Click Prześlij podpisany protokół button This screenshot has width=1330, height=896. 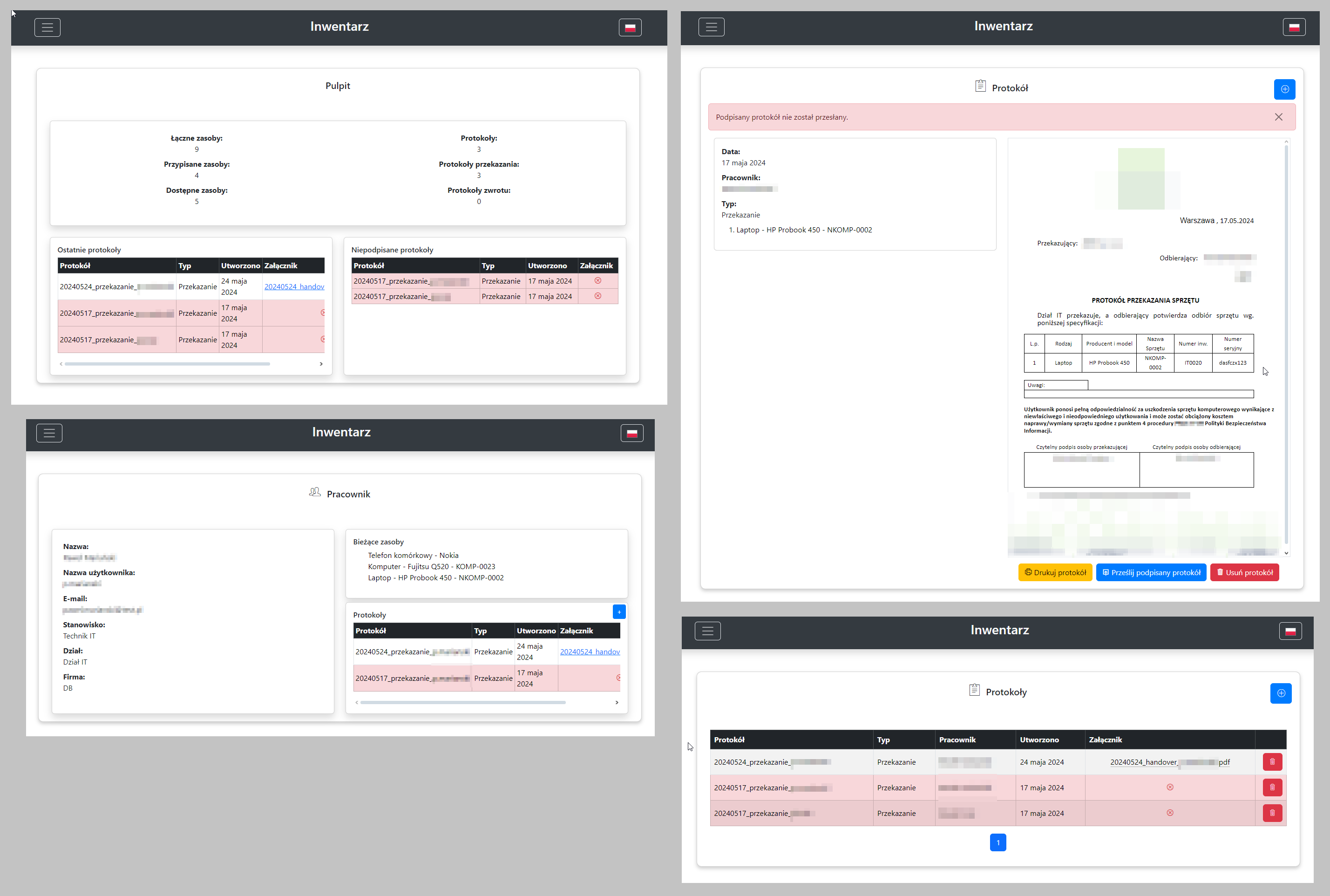click(1151, 572)
